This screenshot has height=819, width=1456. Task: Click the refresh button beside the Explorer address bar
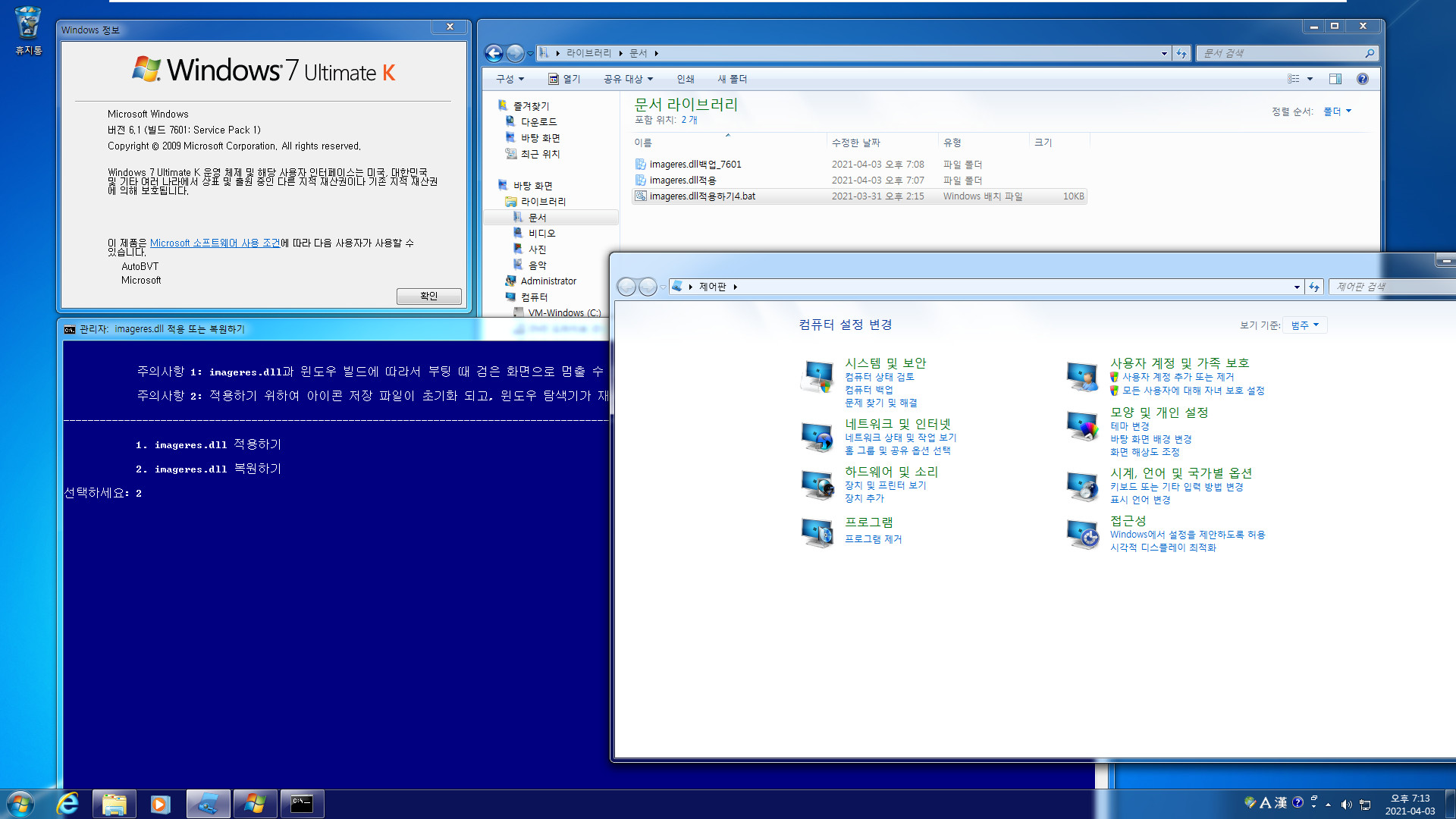point(1181,53)
